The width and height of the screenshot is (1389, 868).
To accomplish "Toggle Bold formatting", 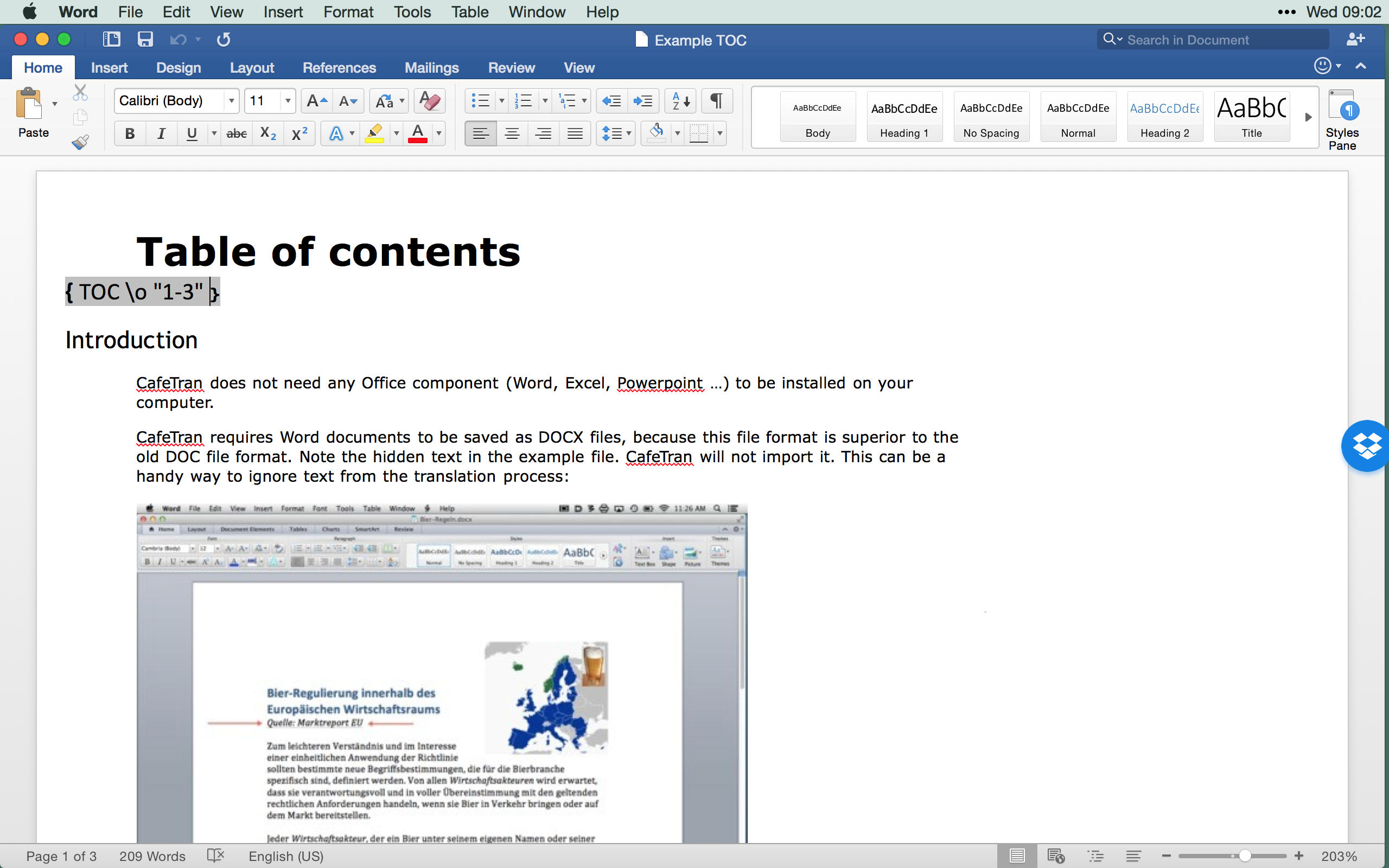I will click(x=130, y=134).
